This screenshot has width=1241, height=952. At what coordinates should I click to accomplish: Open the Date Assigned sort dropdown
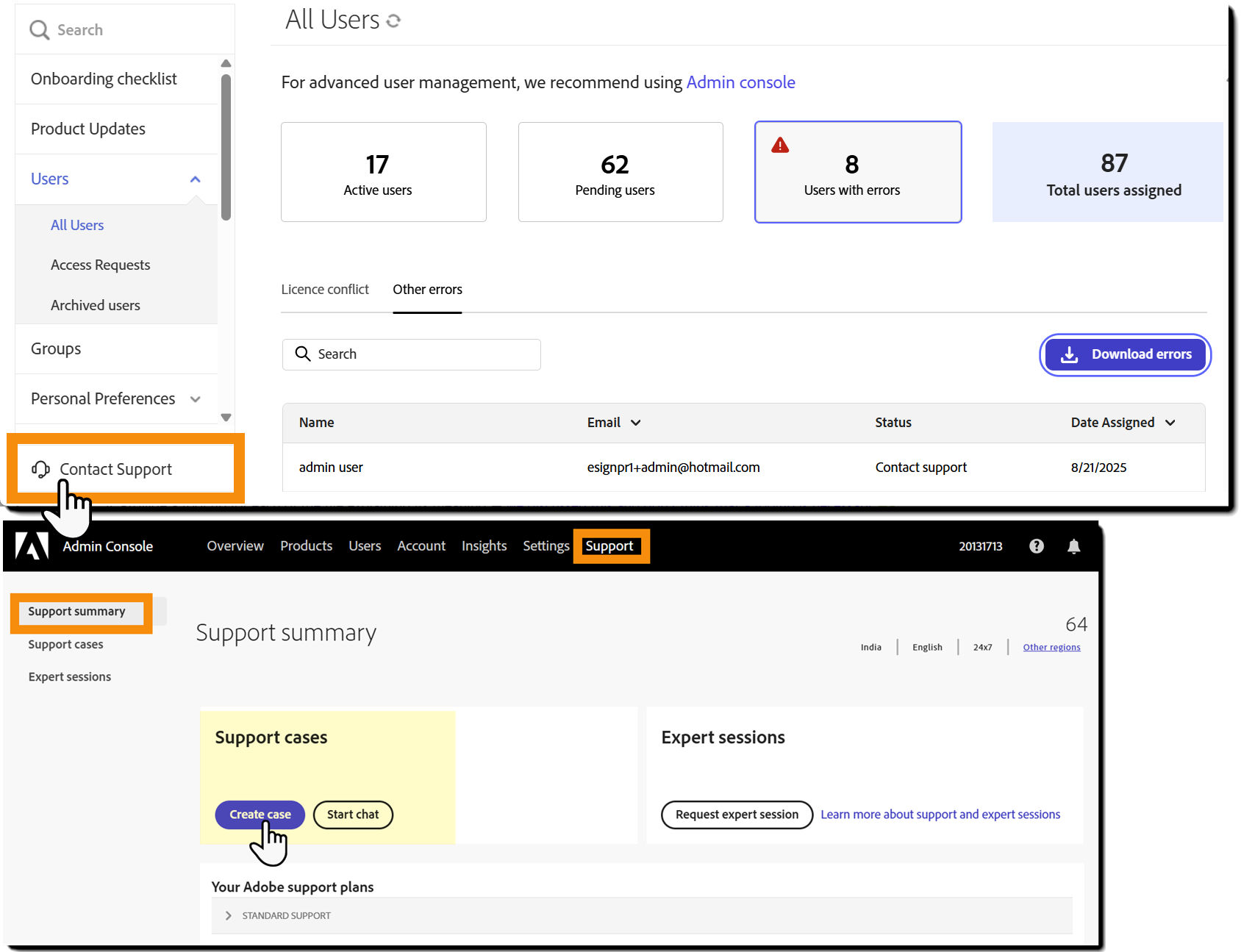[1169, 423]
